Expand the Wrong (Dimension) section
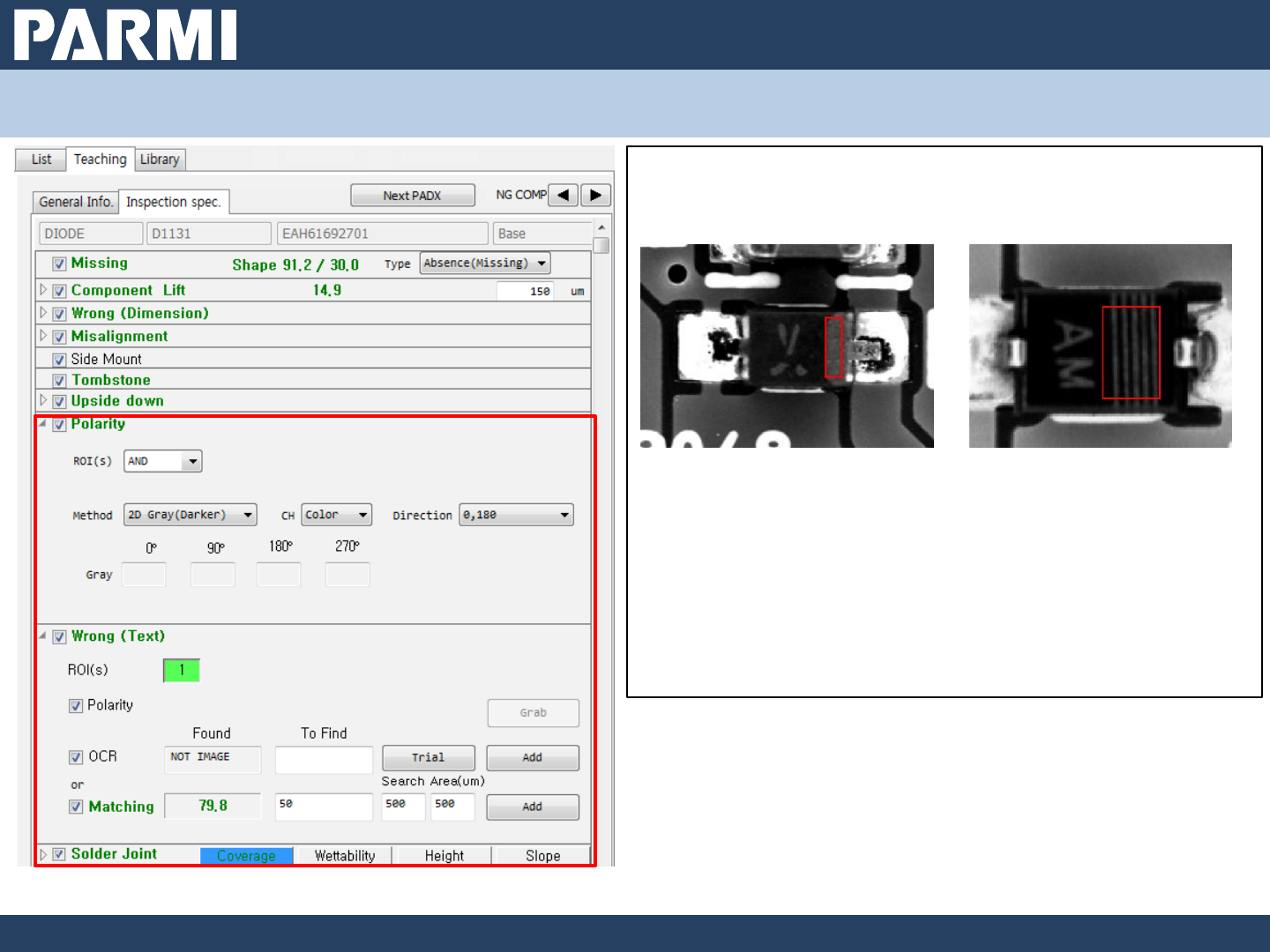The image size is (1270, 952). pos(42,312)
